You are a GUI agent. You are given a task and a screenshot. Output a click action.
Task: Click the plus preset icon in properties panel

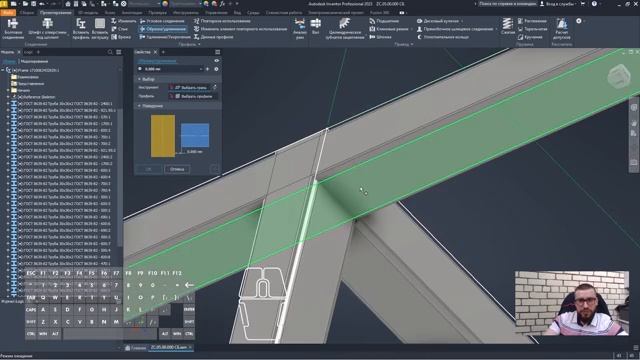click(208, 69)
